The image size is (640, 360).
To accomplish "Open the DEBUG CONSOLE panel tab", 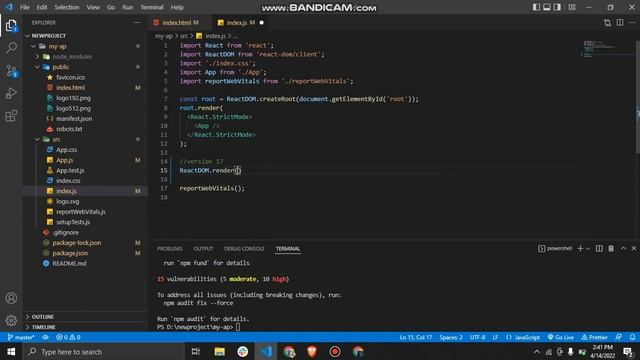I will click(x=244, y=249).
